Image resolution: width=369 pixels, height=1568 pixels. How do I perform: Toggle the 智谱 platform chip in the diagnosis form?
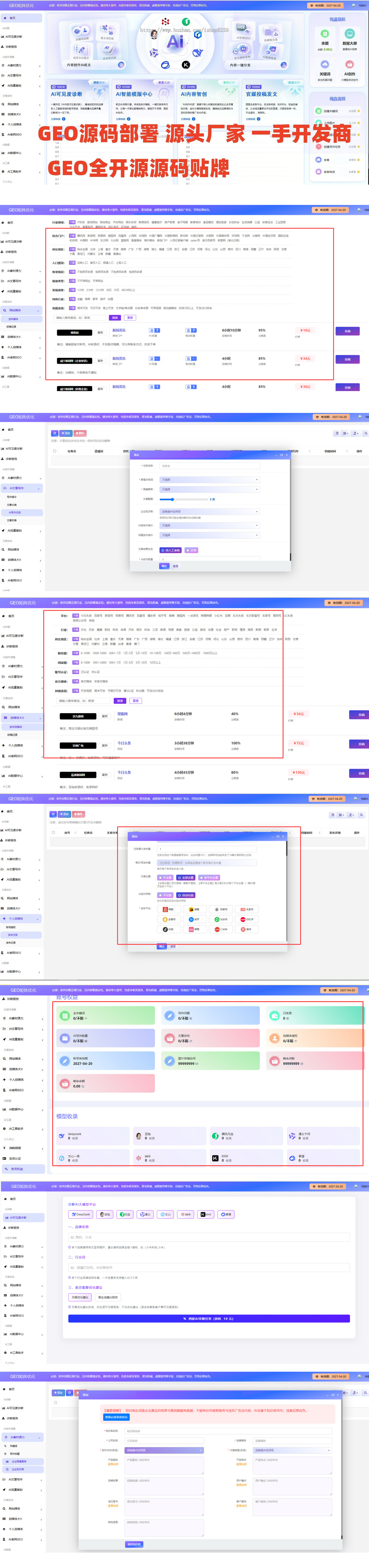[226, 1214]
